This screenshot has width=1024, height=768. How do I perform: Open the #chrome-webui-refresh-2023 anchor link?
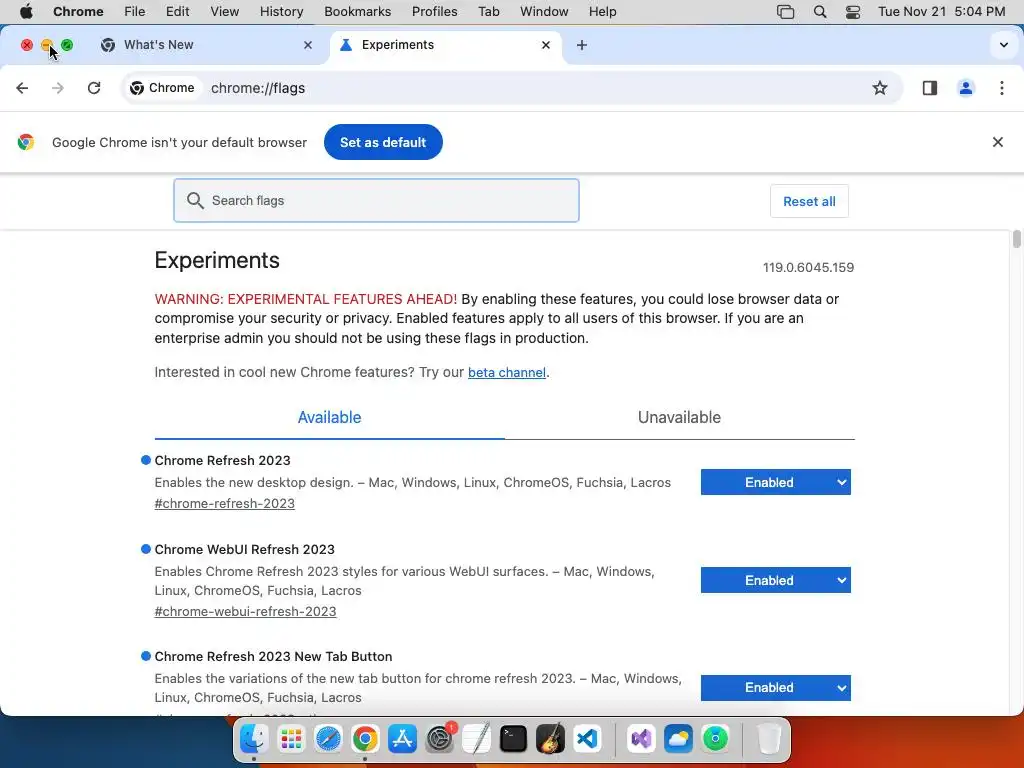click(246, 611)
